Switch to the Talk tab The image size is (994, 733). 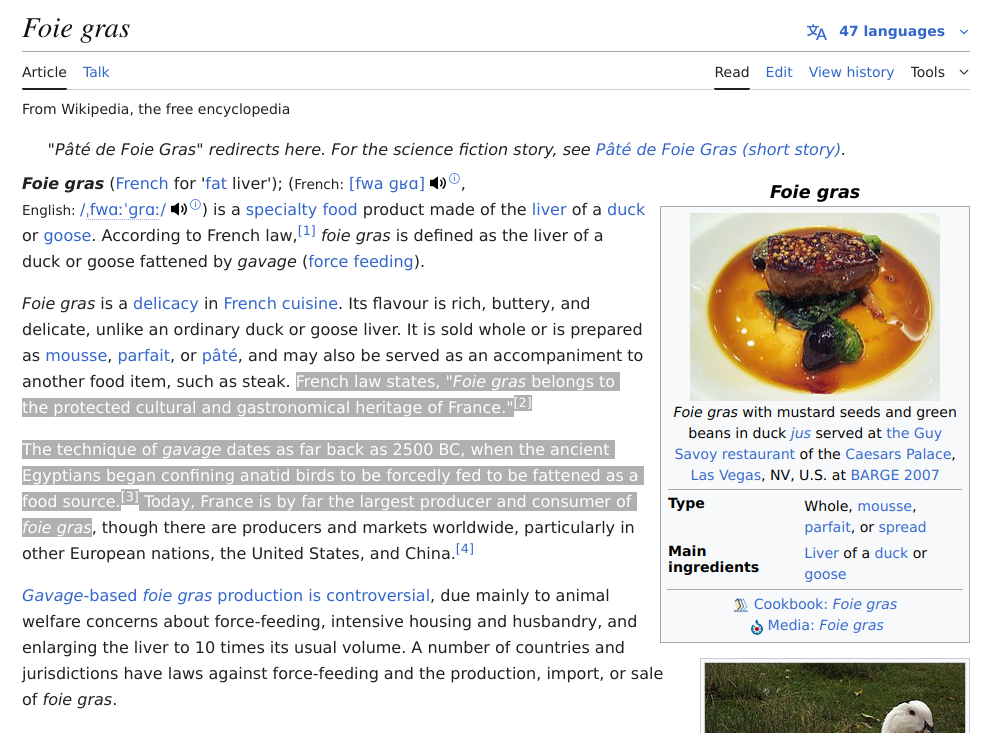coord(96,72)
